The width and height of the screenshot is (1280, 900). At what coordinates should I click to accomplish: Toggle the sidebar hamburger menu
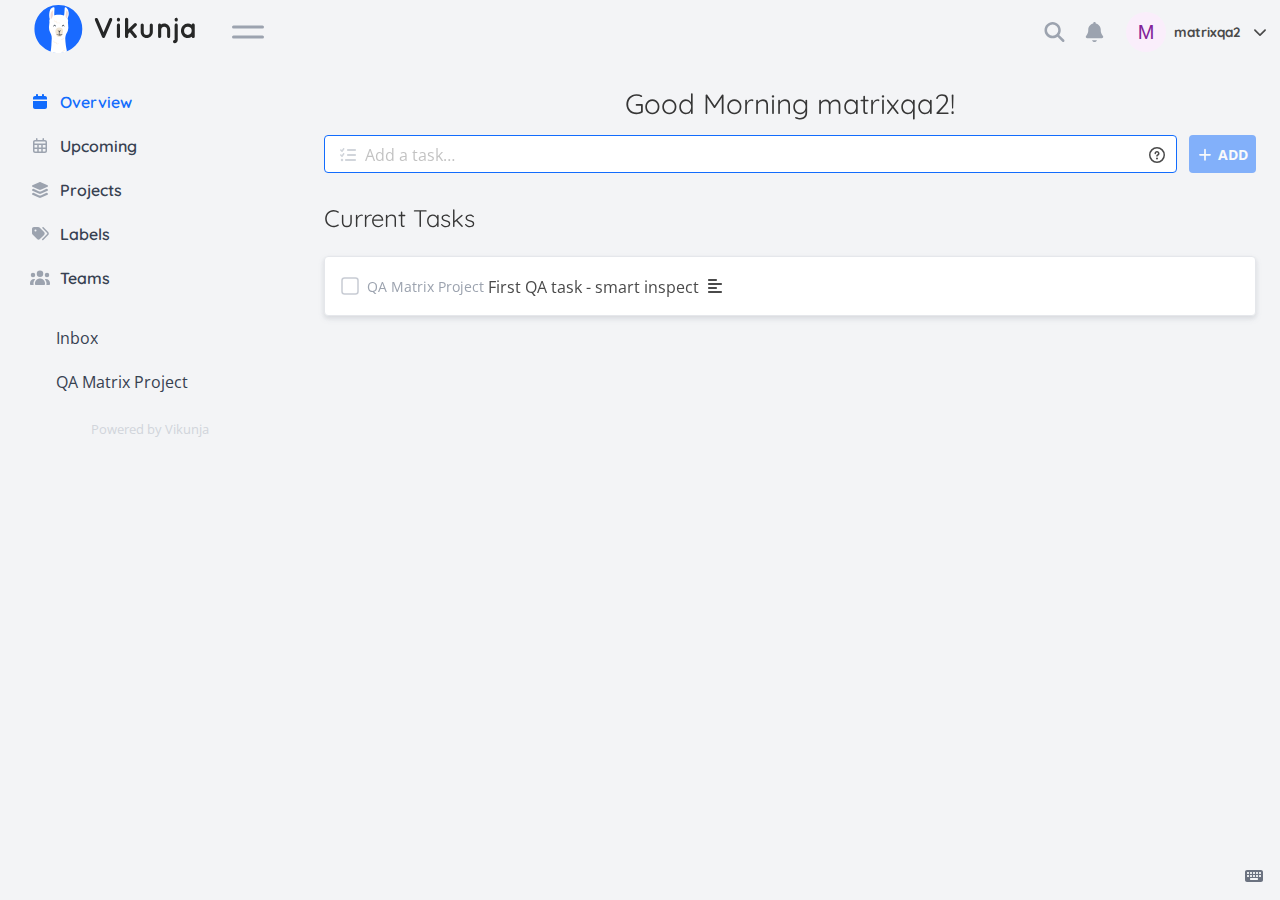248,32
